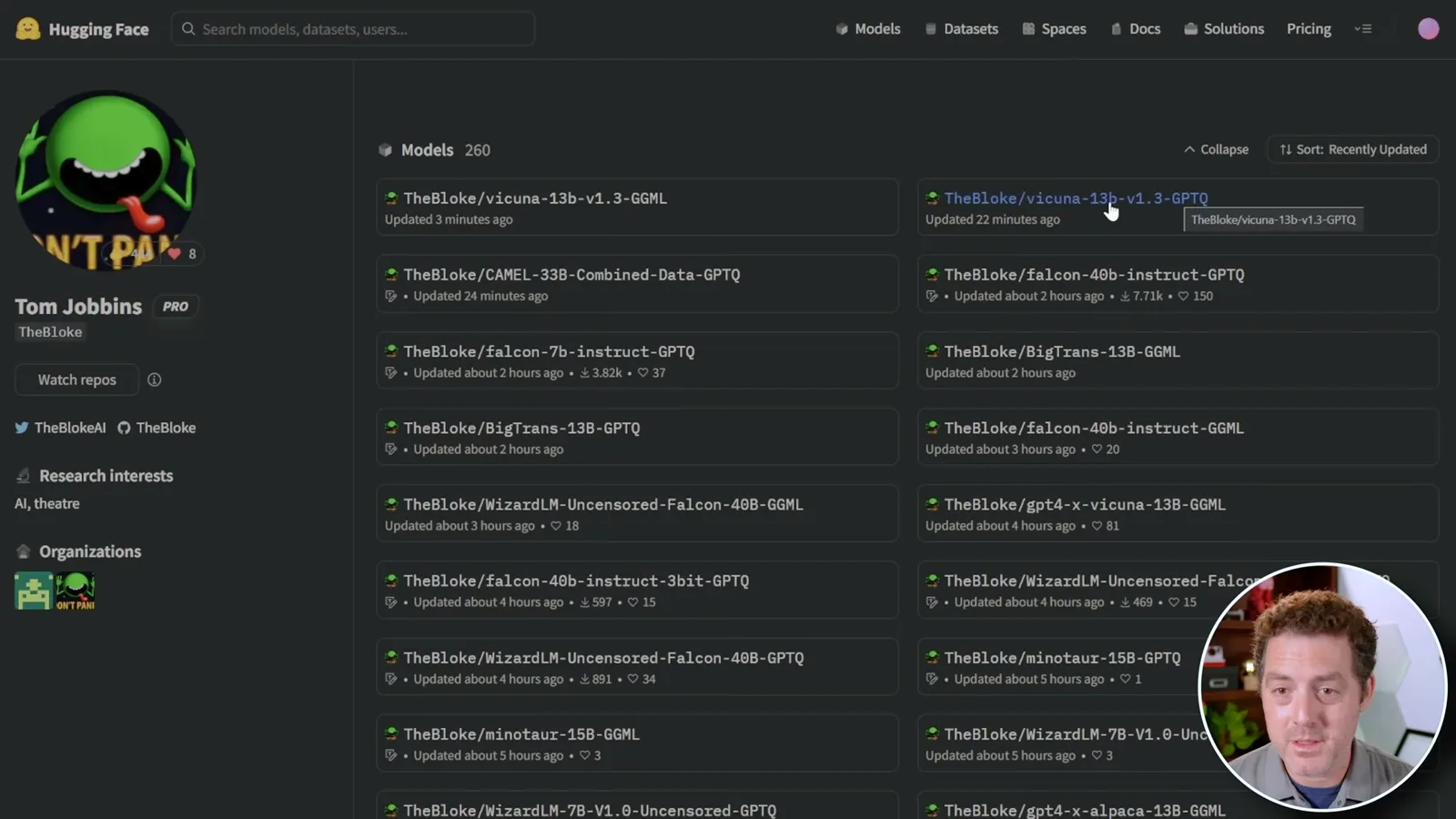Open the Sort: Recently Updated dropdown
The width and height of the screenshot is (1456, 819).
pos(1352,149)
